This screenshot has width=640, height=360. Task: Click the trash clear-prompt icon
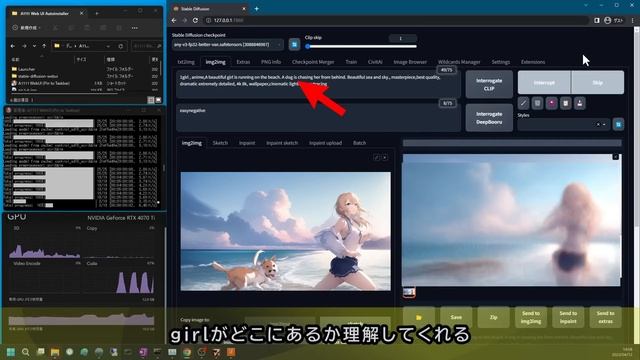pos(538,103)
